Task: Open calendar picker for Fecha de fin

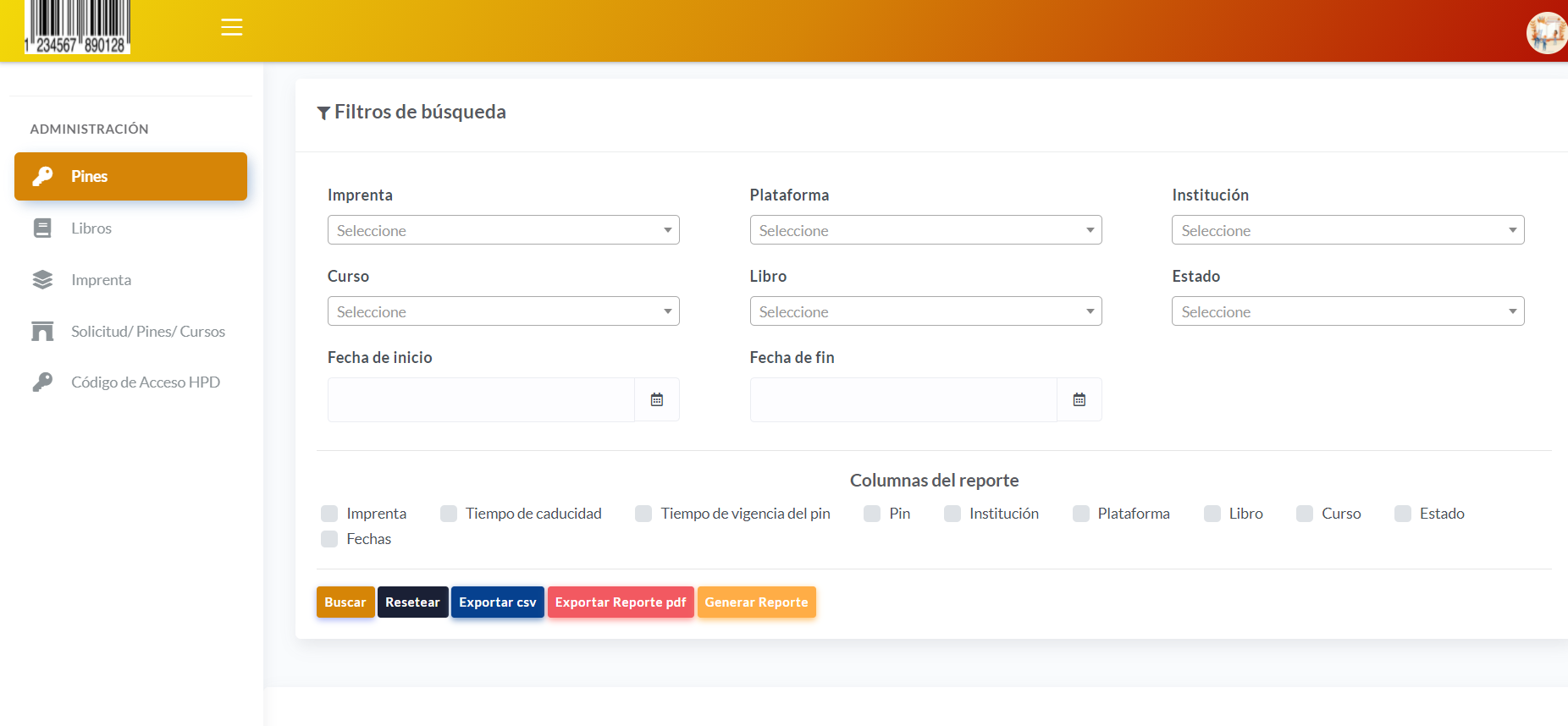Action: point(1079,399)
